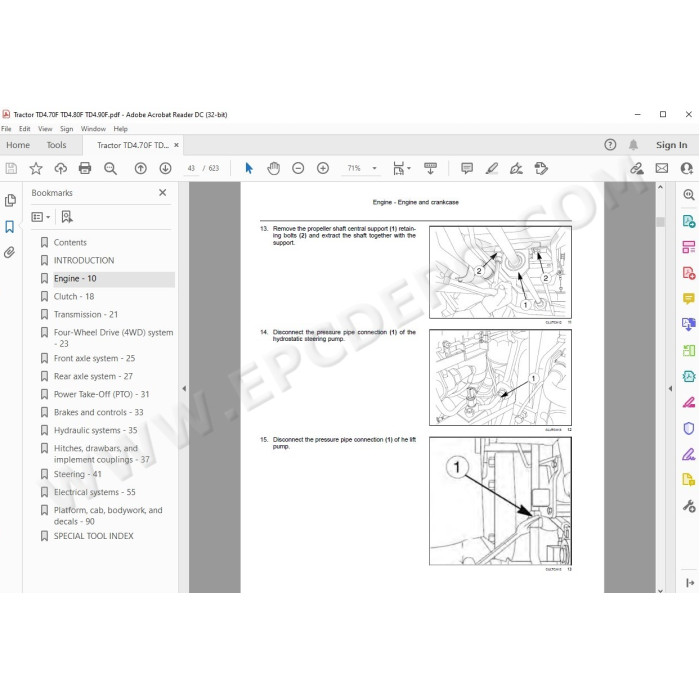Add document to starred with star icon
This screenshot has width=700, height=700.
click(x=36, y=168)
